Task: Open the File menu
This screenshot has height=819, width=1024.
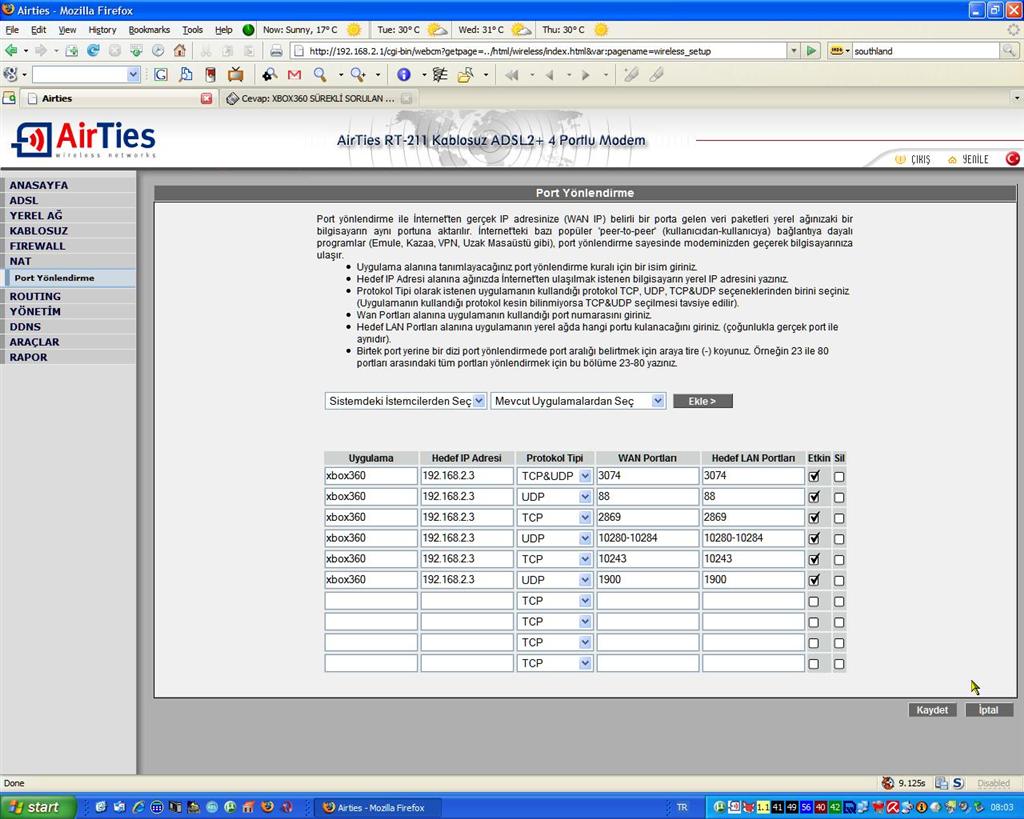Action: pyautogui.click(x=12, y=30)
